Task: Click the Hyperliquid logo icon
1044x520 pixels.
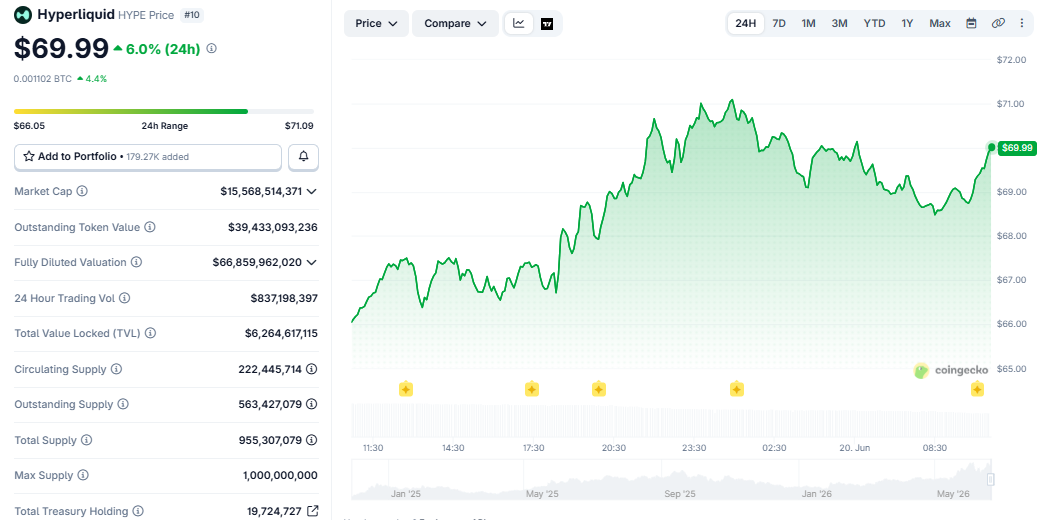Action: pos(23,14)
